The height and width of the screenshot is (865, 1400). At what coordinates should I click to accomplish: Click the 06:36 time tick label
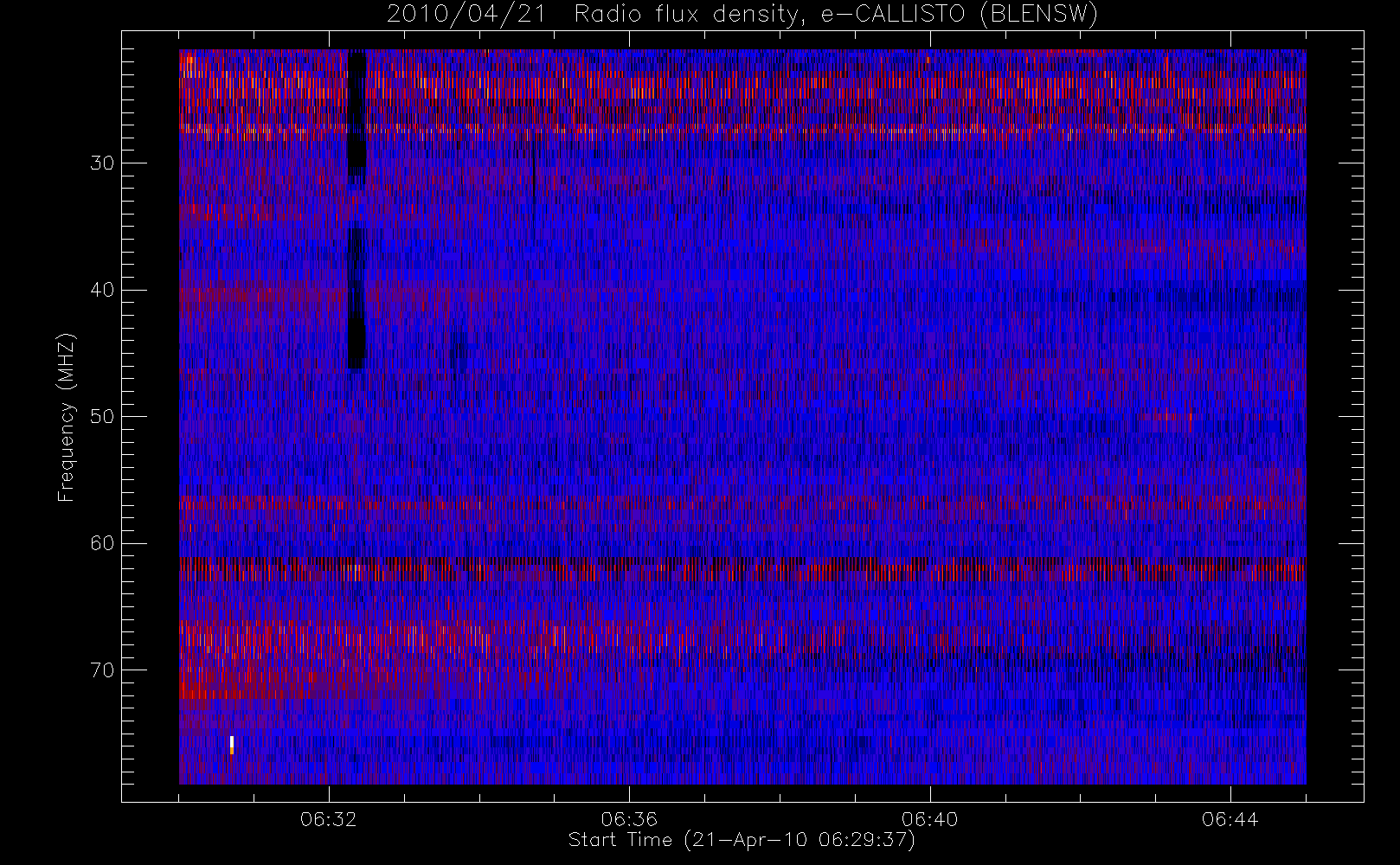(x=629, y=819)
